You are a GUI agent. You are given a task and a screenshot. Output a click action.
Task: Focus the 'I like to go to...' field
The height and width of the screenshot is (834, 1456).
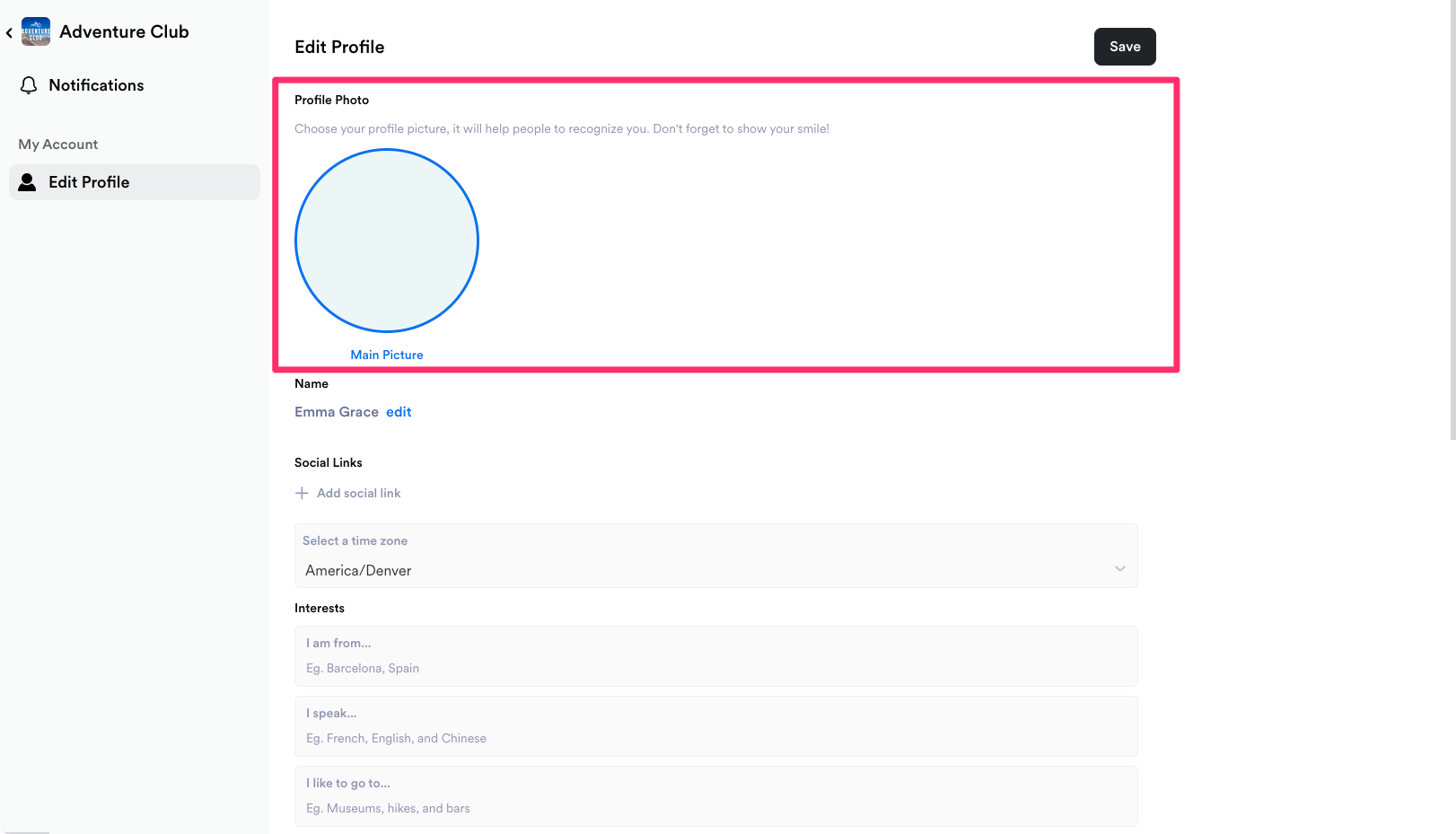pos(715,796)
